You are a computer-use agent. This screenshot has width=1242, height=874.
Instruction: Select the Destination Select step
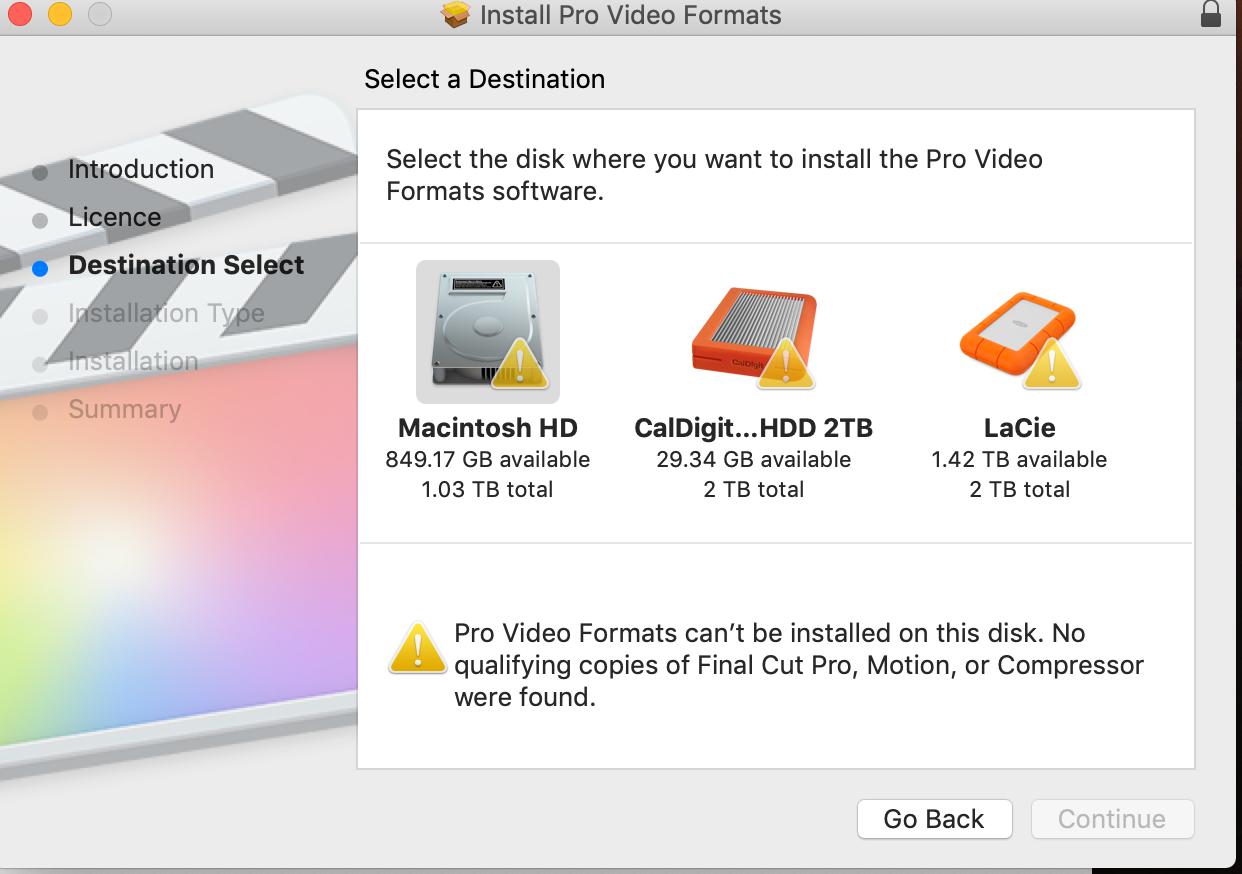(186, 266)
